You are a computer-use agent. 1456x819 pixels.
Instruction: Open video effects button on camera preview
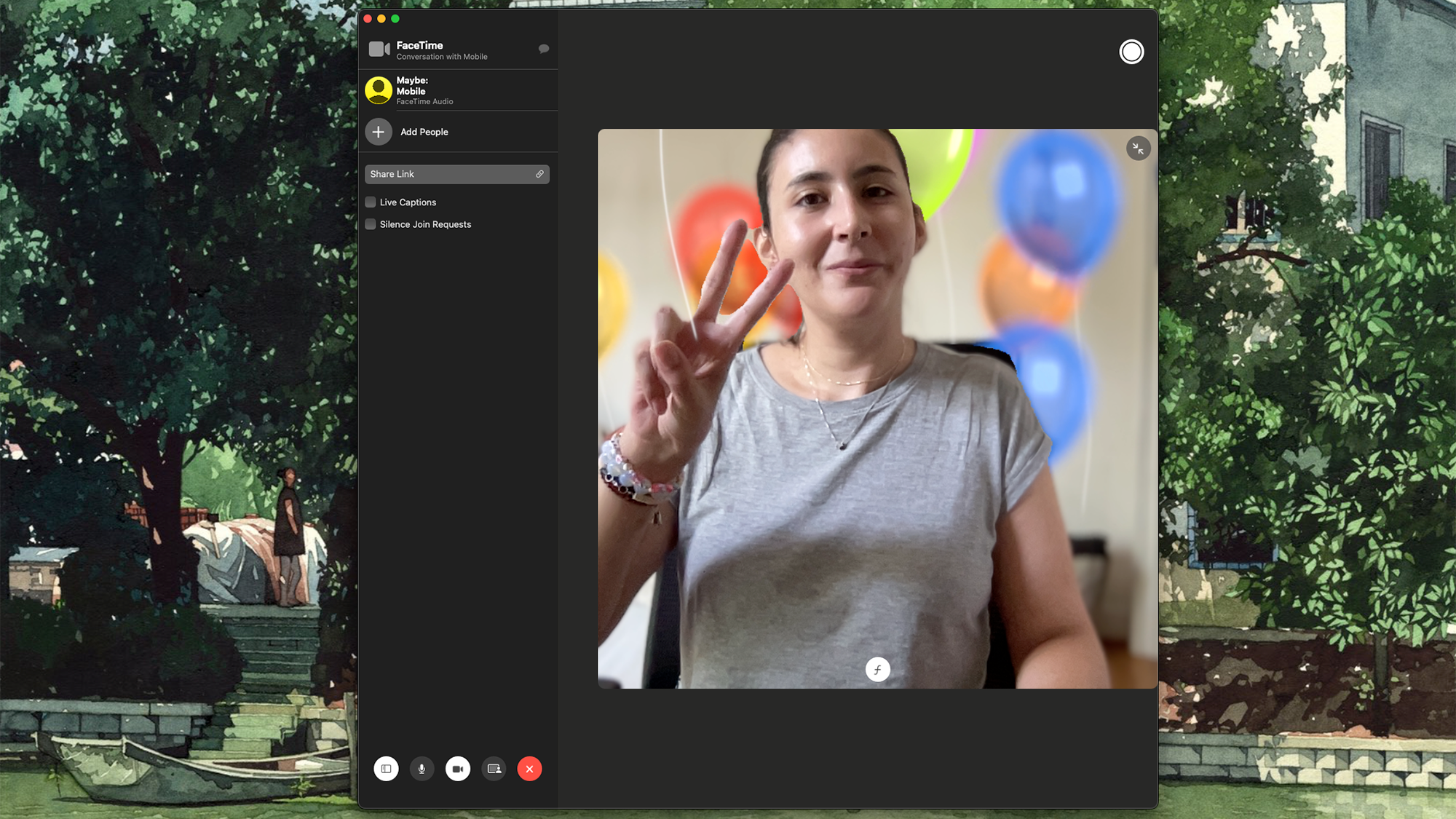877,669
